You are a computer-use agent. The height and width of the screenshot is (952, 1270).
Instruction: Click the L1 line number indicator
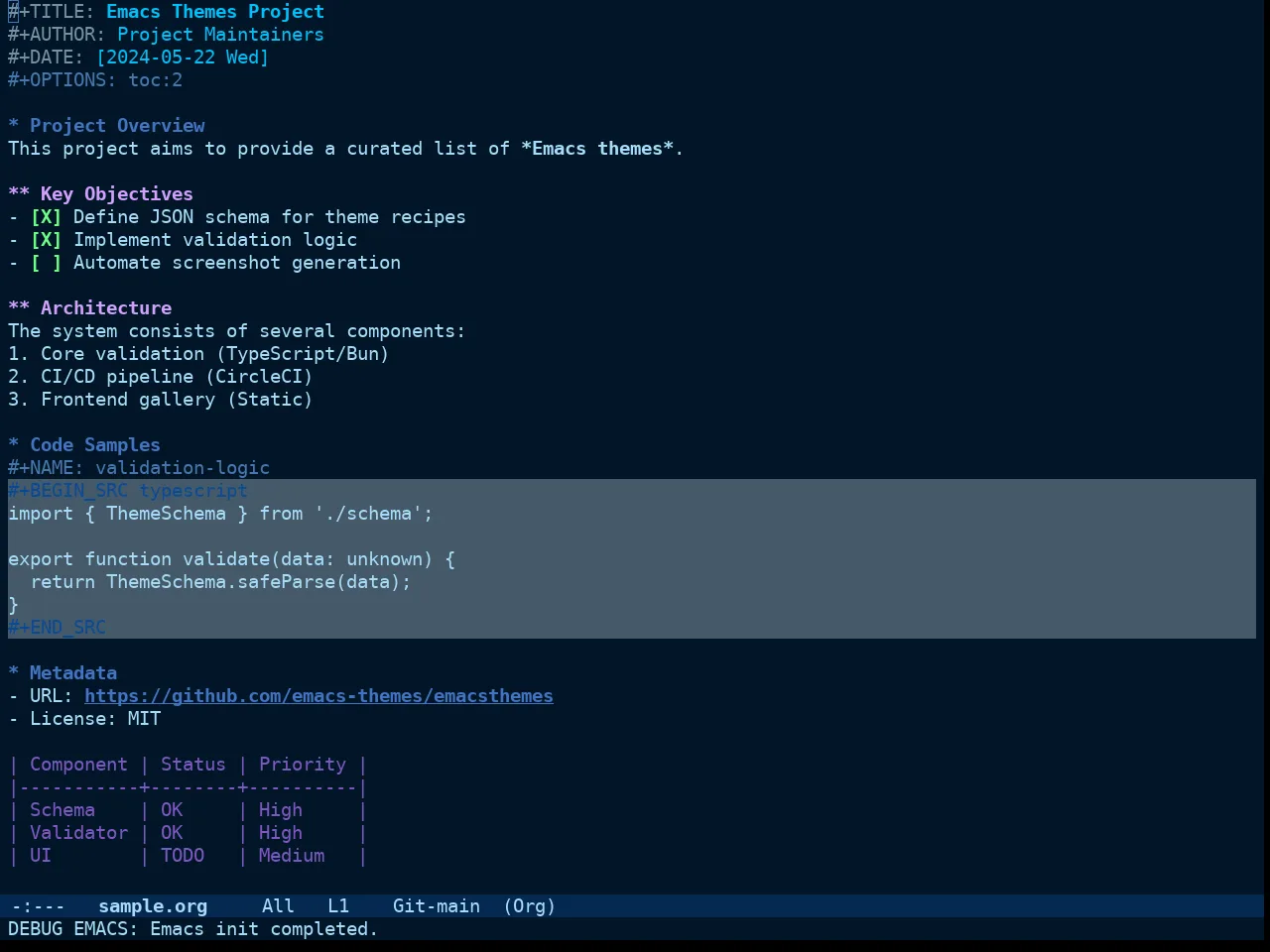pos(338,906)
